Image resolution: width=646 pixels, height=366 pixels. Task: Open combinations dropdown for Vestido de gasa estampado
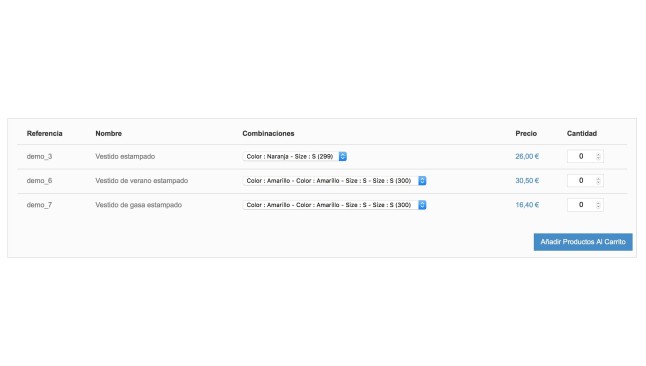pyautogui.click(x=335, y=205)
